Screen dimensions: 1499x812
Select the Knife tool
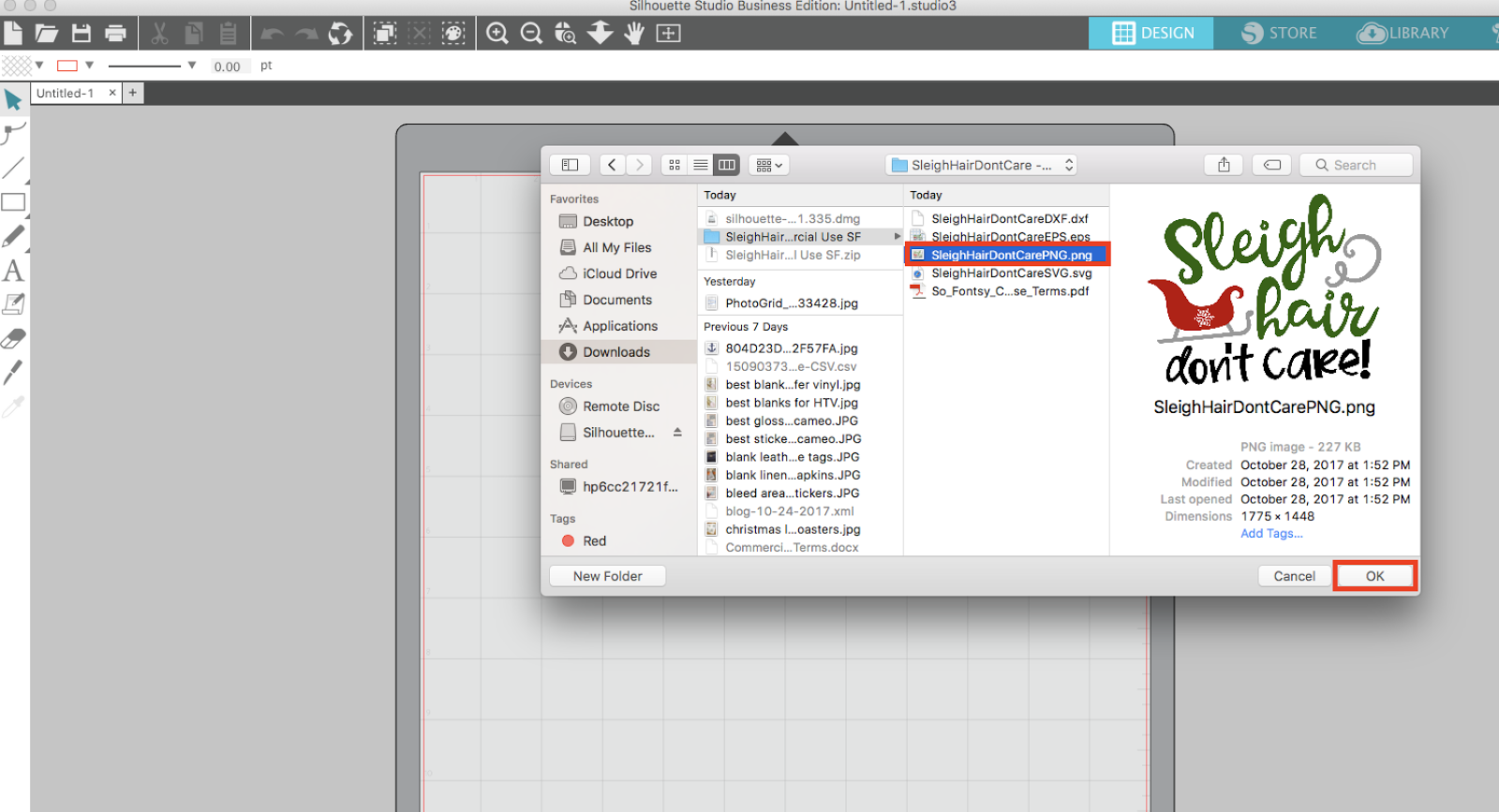click(13, 372)
